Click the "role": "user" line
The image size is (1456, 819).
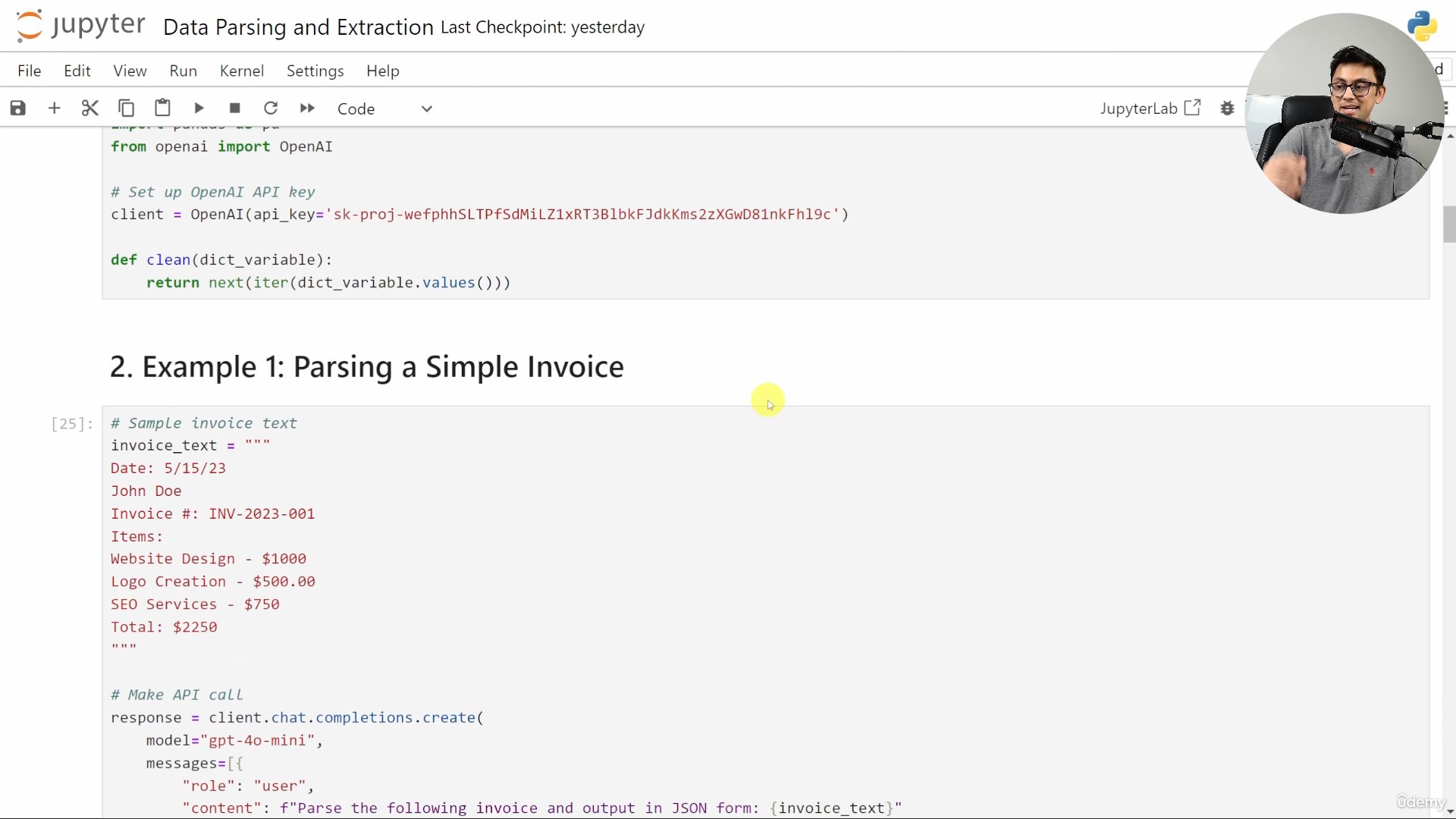[248, 786]
